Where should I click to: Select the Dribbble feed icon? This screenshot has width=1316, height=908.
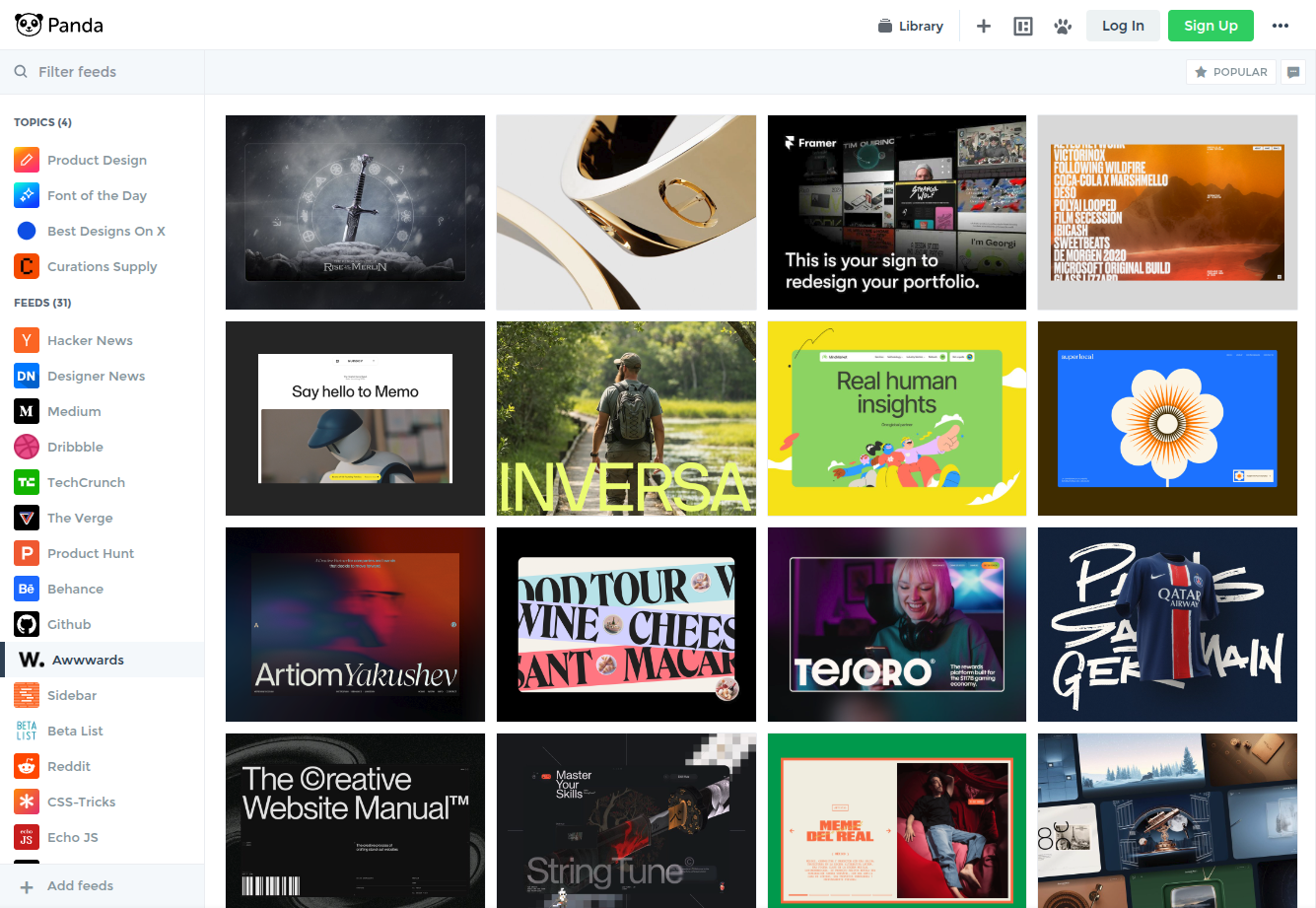[27, 447]
